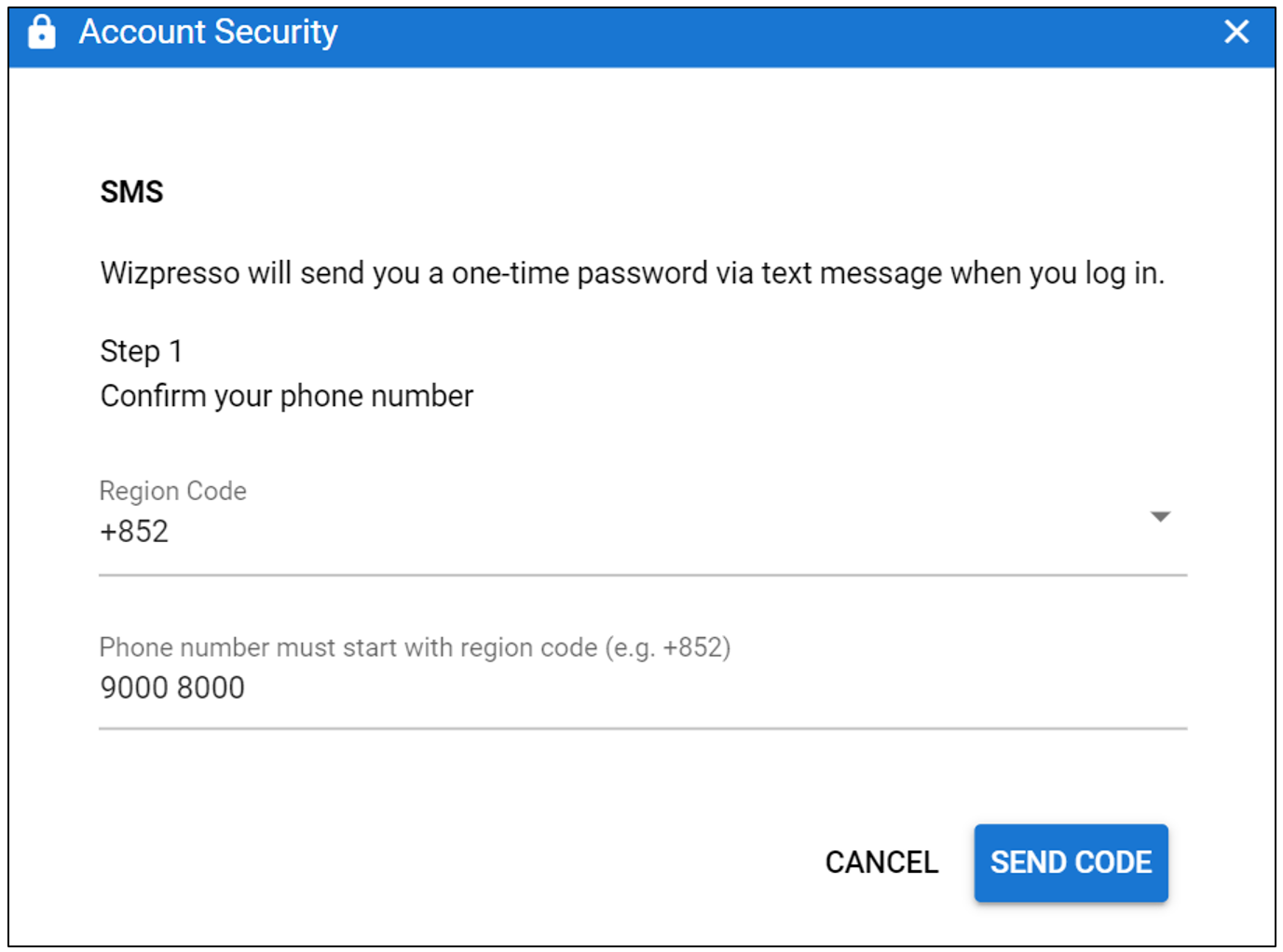The width and height of the screenshot is (1283, 952).
Task: Click the Step 1 label
Action: point(141,351)
